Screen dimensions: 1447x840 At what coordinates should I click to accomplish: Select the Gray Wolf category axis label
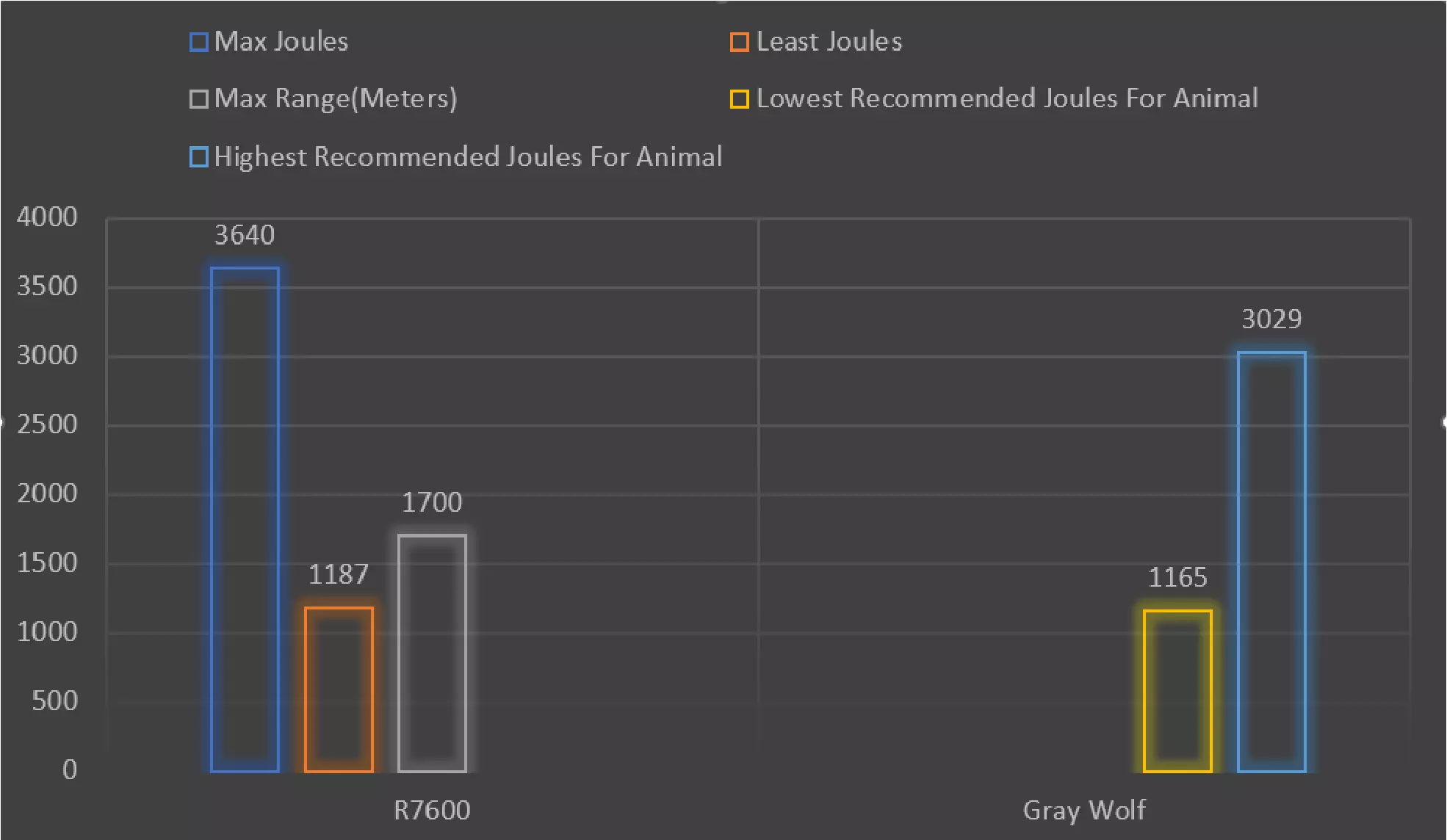click(1084, 811)
